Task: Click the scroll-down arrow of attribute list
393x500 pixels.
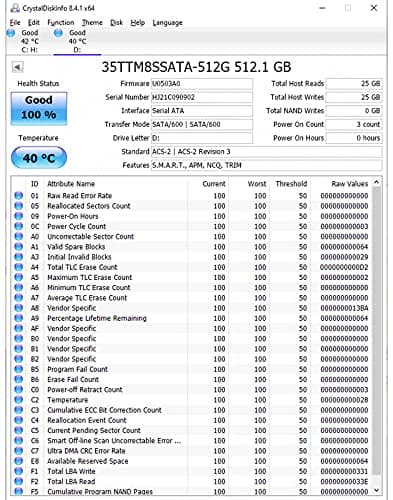Action: pos(376,490)
